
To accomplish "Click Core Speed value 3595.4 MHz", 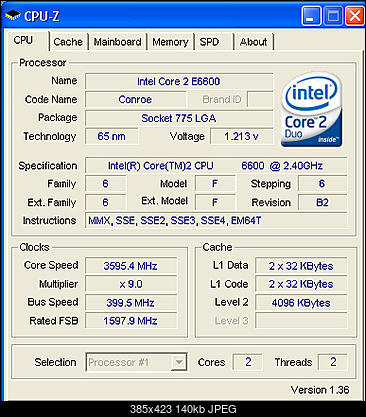I will coord(131,266).
